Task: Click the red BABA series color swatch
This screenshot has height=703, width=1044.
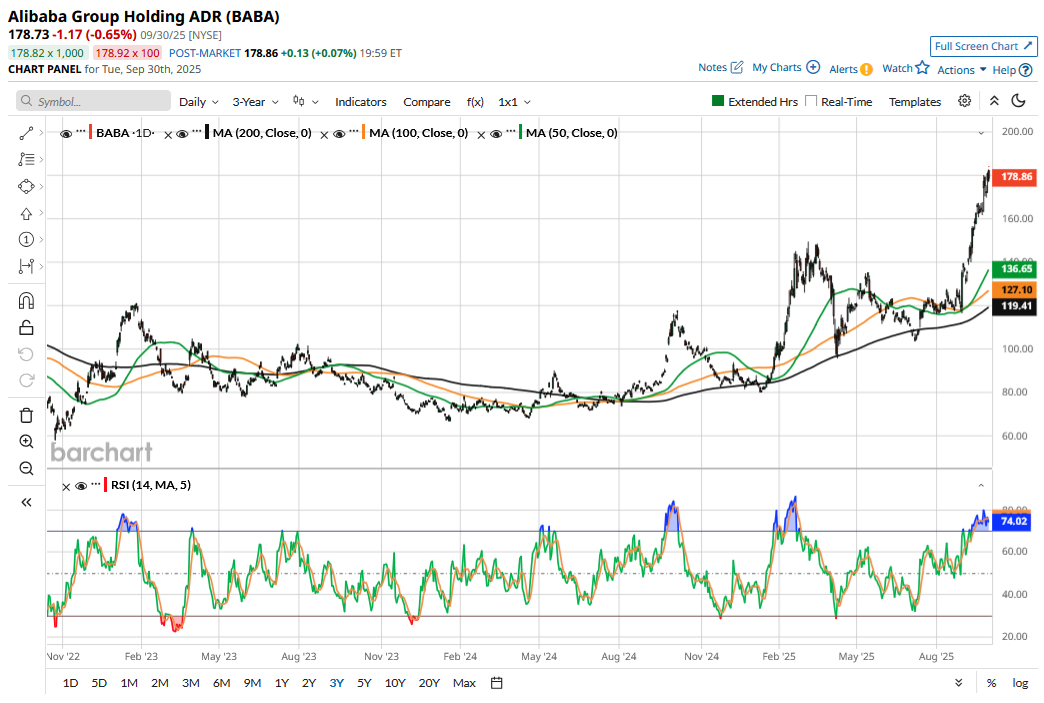Action: click(91, 133)
